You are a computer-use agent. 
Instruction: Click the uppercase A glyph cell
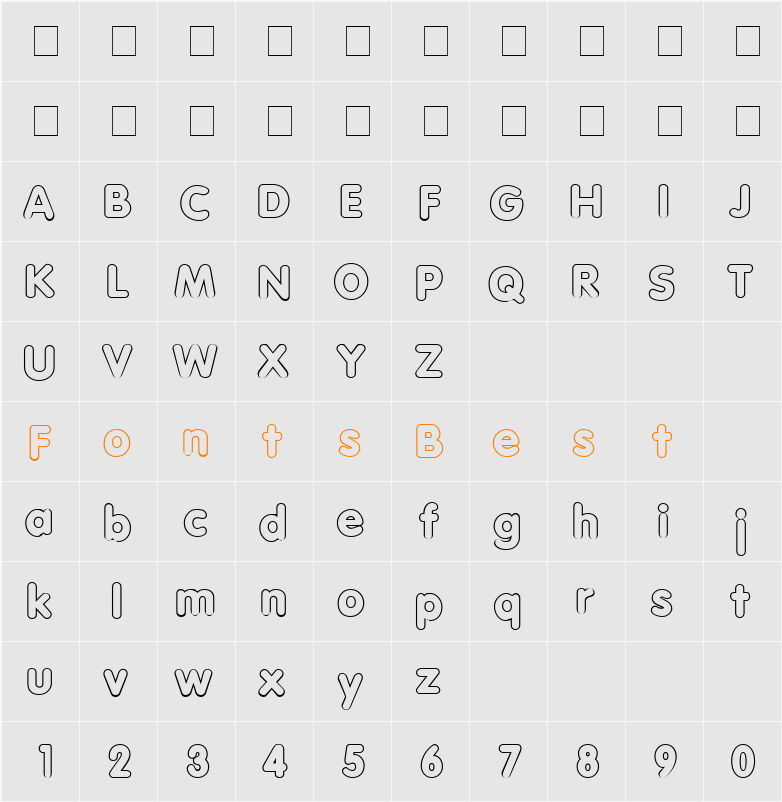[x=39, y=203]
